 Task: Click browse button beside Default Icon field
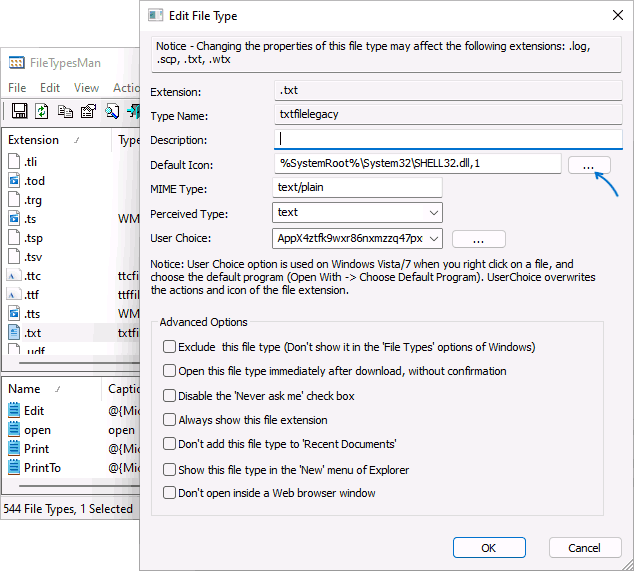click(589, 164)
